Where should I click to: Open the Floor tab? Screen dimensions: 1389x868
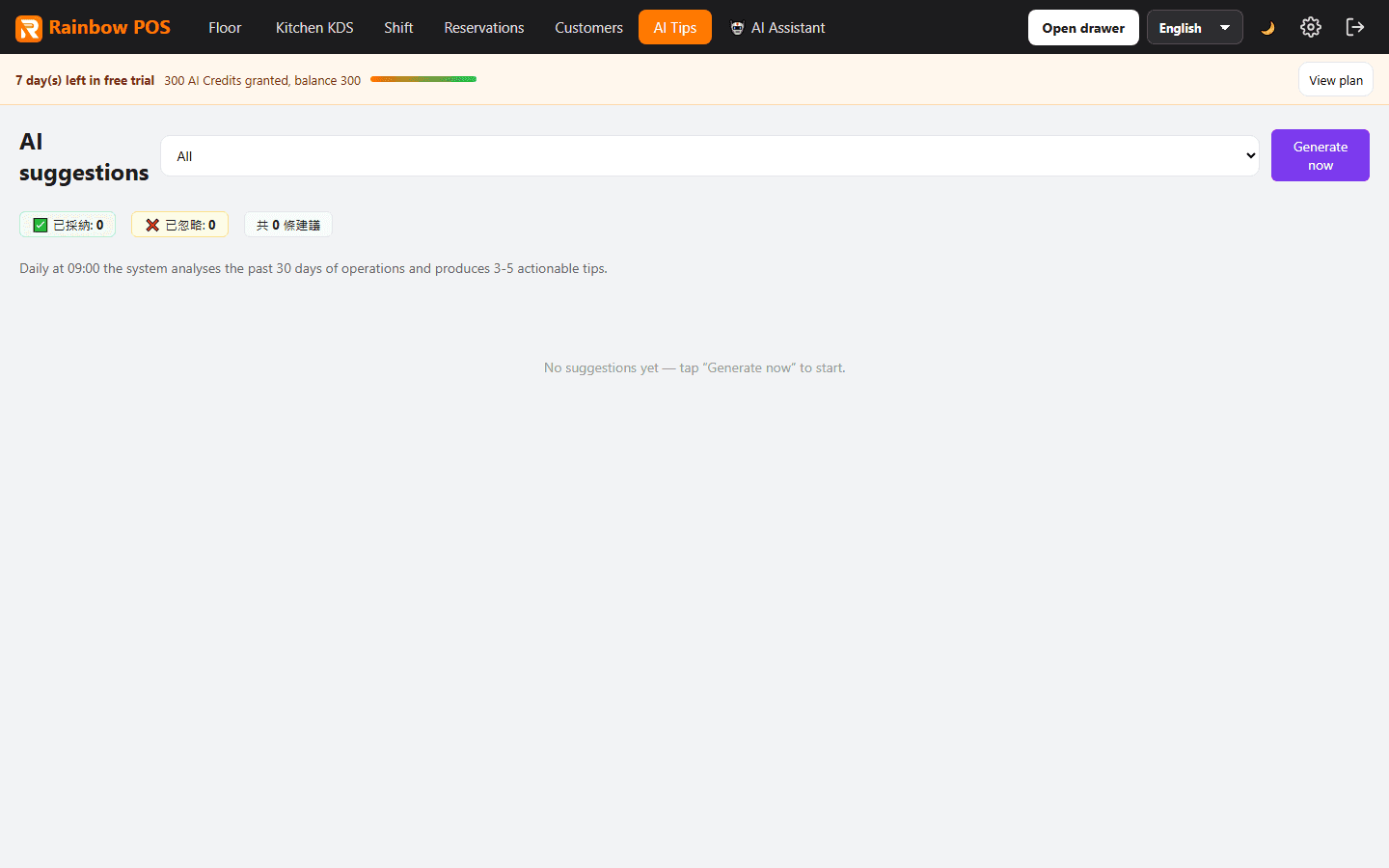point(225,27)
